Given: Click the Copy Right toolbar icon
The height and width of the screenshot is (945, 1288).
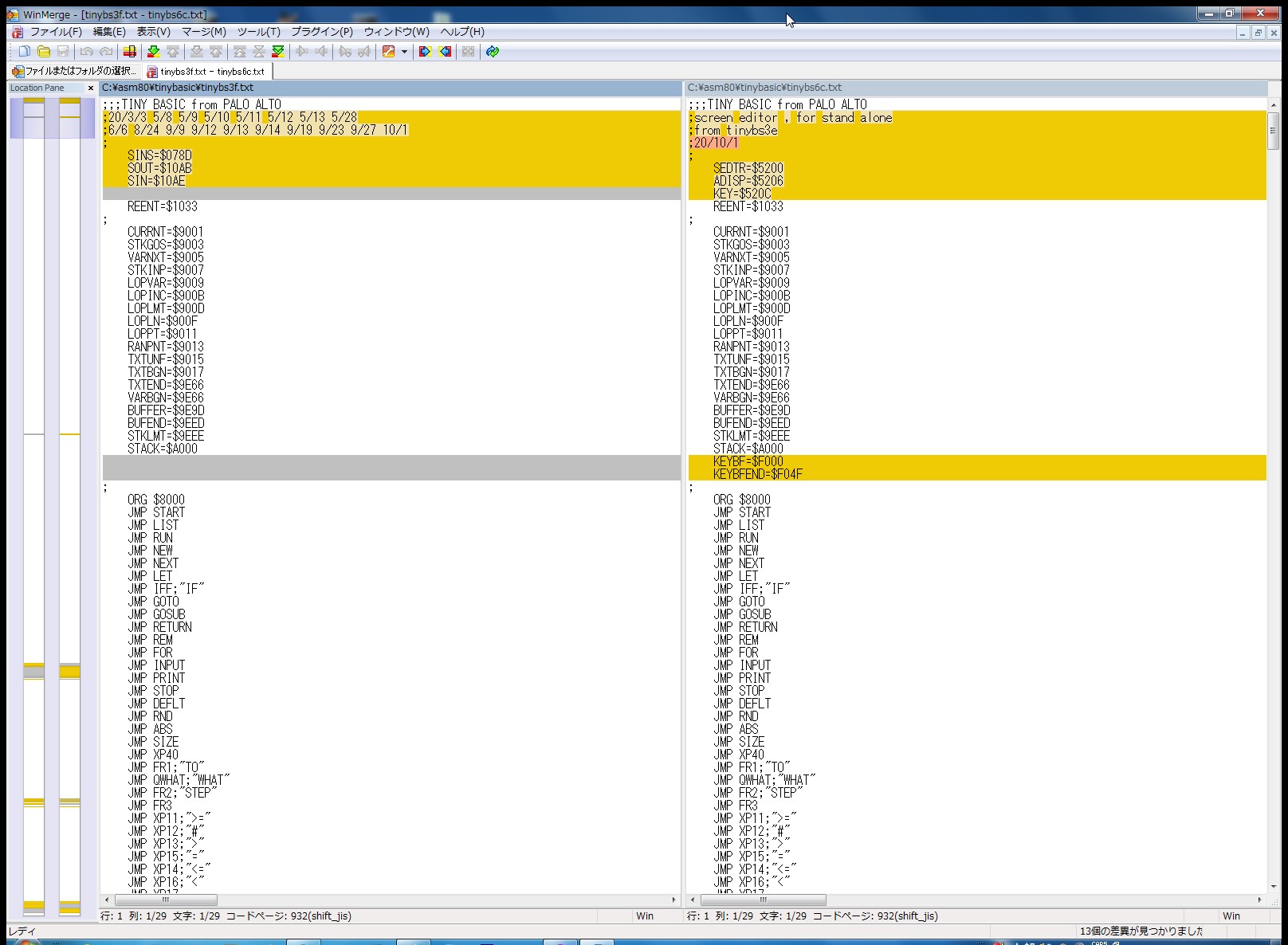Looking at the screenshot, I should 302,52.
